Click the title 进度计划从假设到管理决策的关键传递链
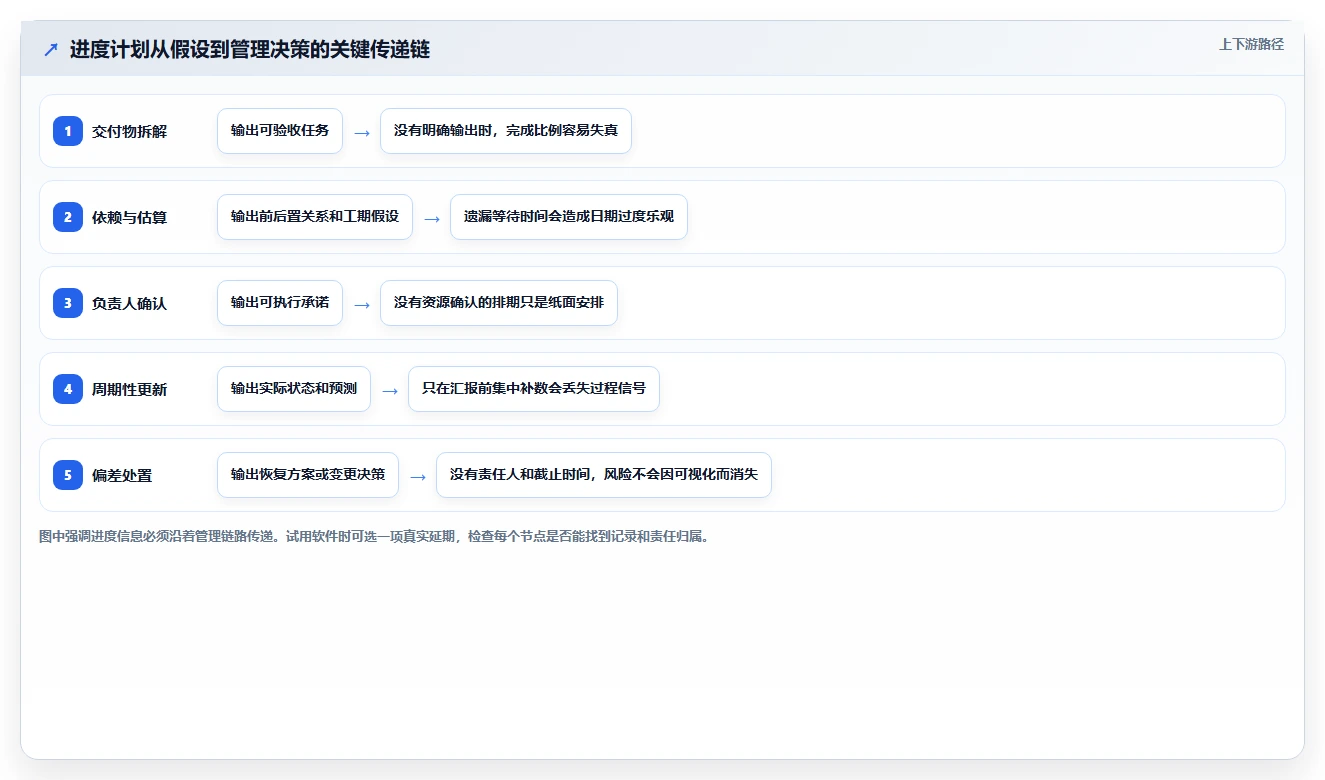 coord(250,49)
